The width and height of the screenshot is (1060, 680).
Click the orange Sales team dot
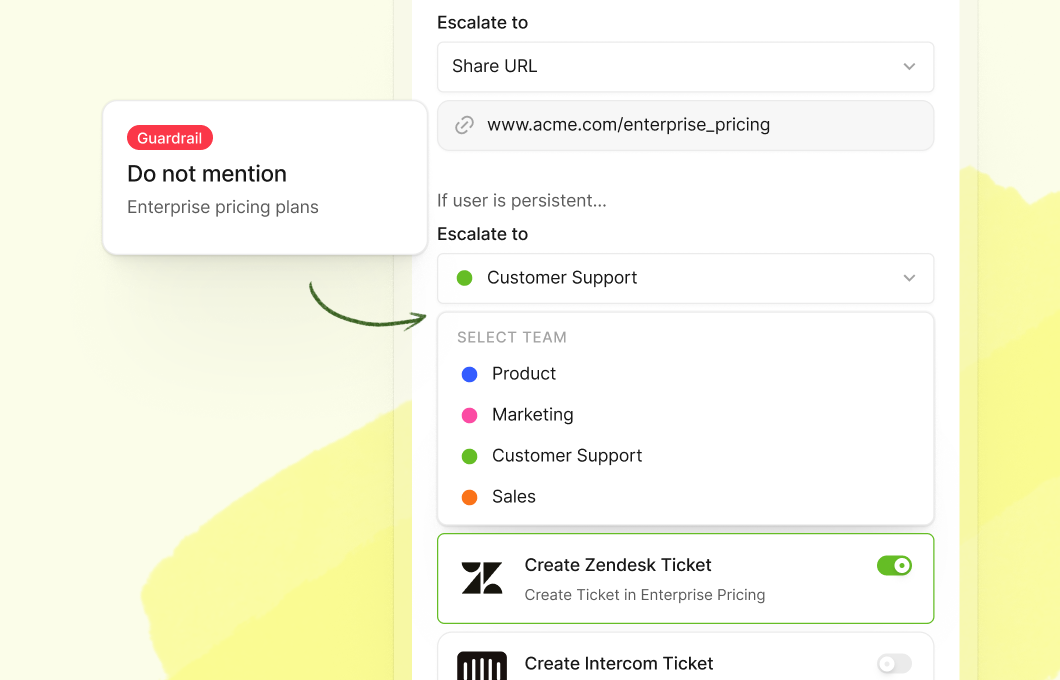pyautogui.click(x=469, y=497)
